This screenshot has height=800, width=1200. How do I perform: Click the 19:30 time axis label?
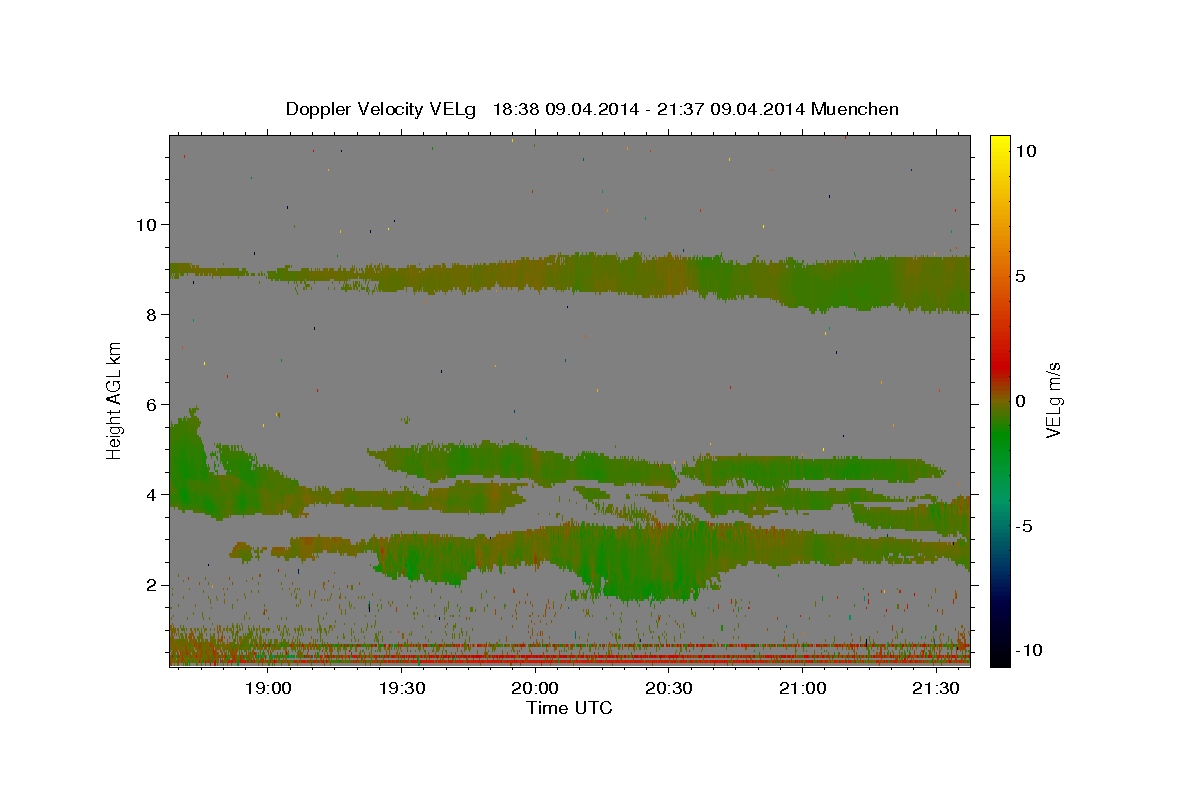coord(402,689)
